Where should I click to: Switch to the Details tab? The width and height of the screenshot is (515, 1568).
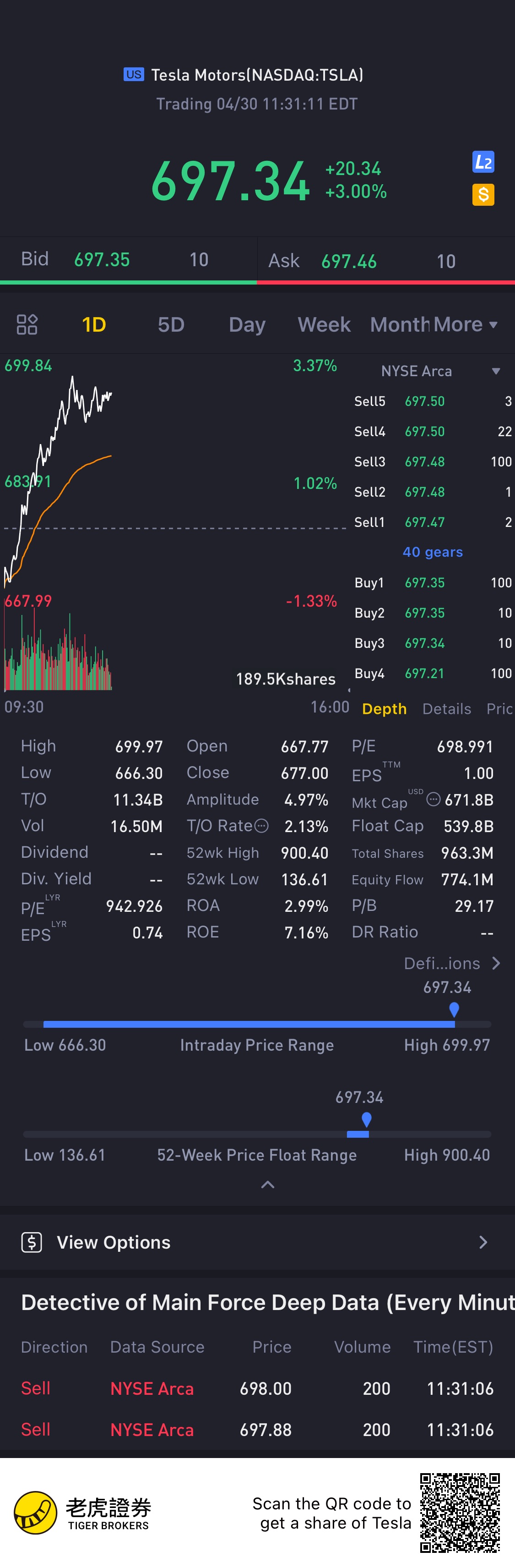click(447, 708)
